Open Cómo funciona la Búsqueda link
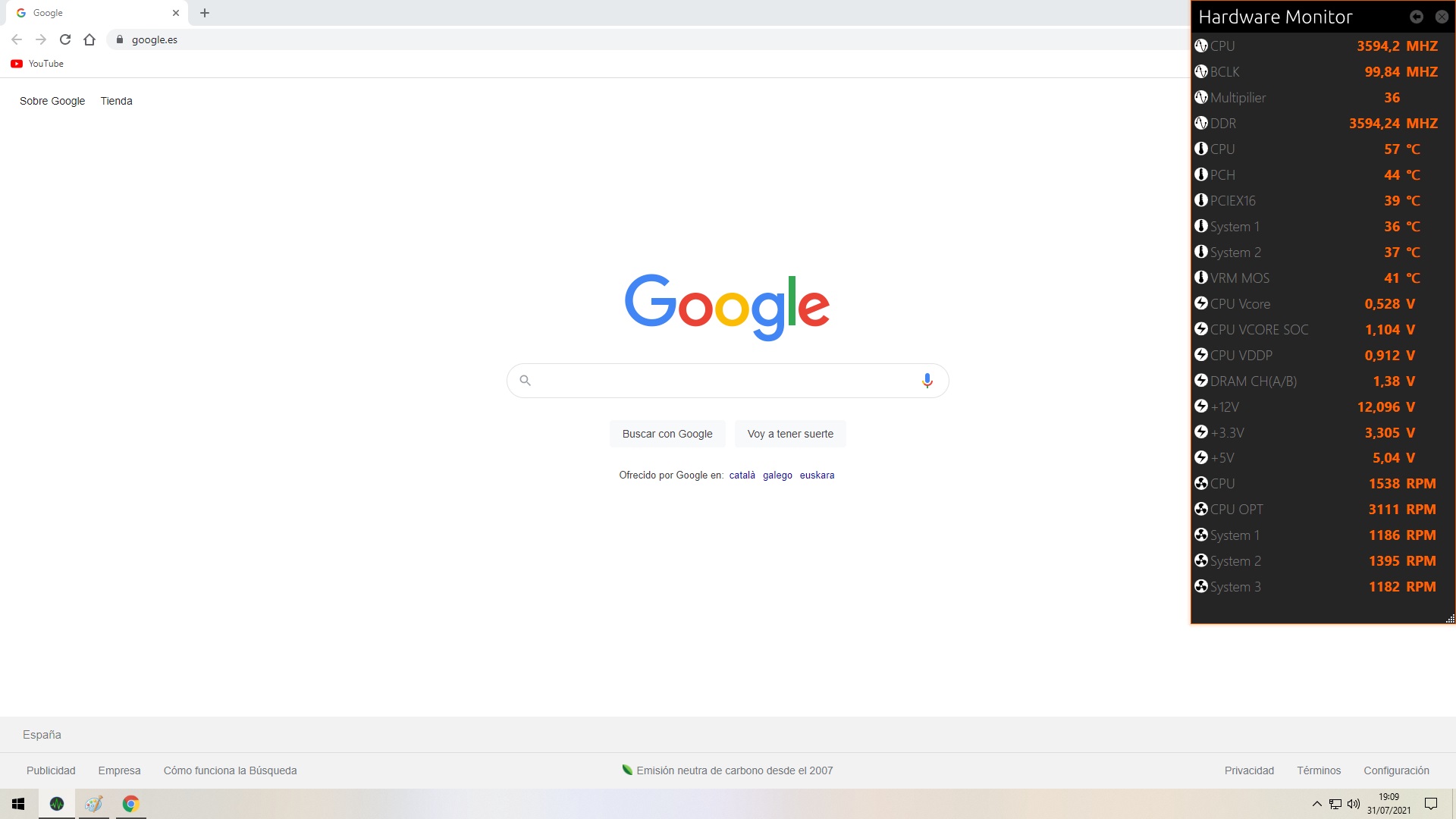 (230, 770)
